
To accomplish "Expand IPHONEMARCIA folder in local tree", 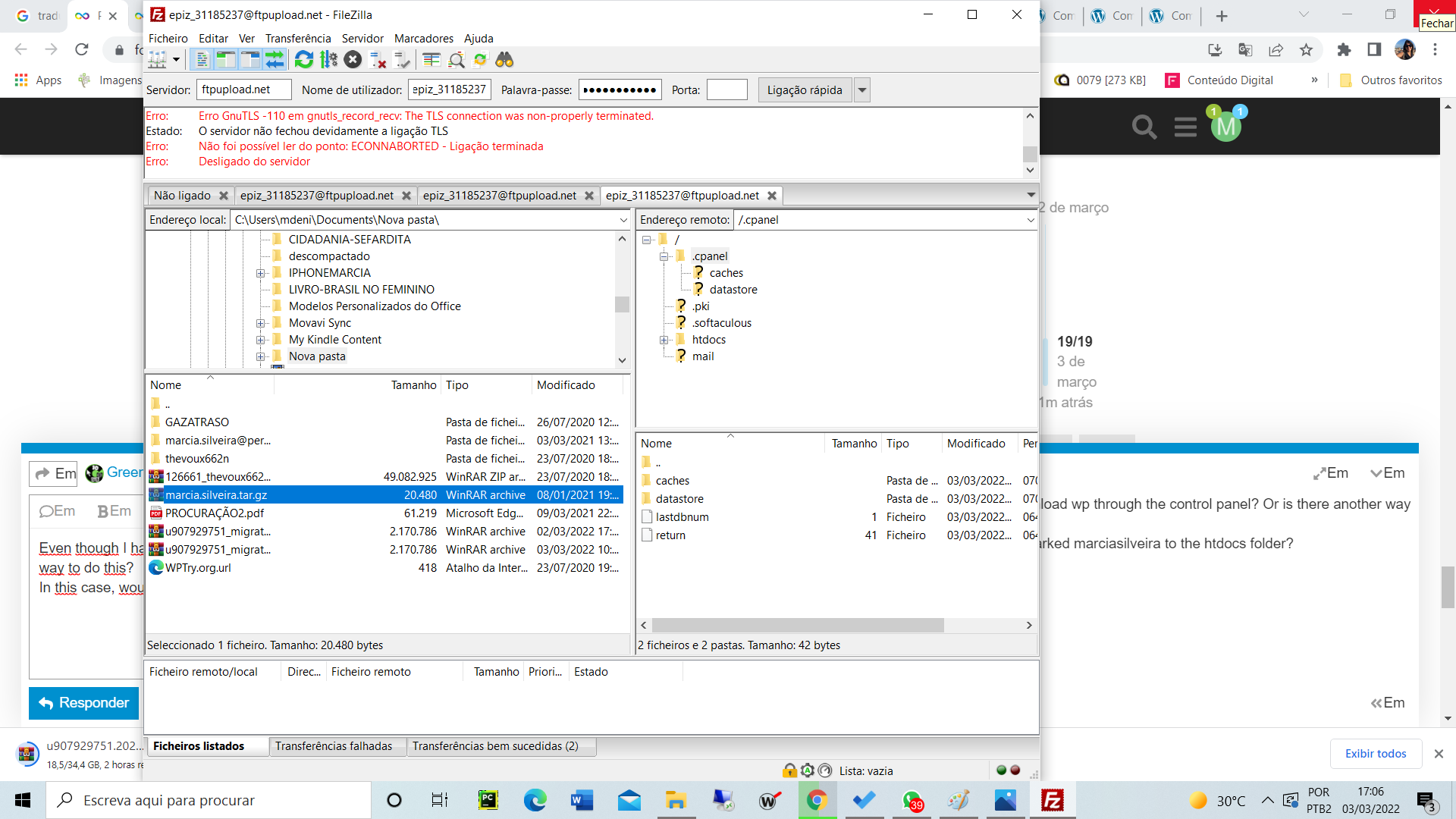I will point(261,273).
